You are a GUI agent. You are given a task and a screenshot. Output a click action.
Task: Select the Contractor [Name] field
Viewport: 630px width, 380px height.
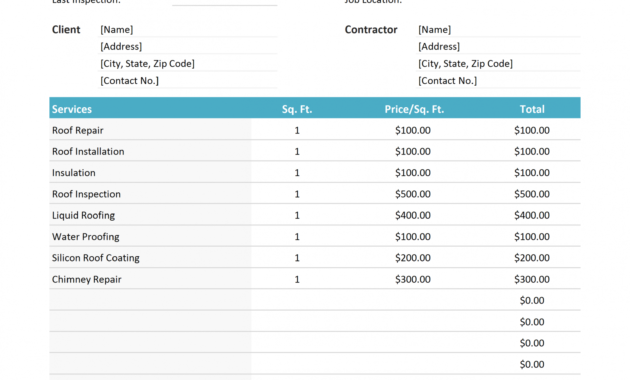click(498, 29)
